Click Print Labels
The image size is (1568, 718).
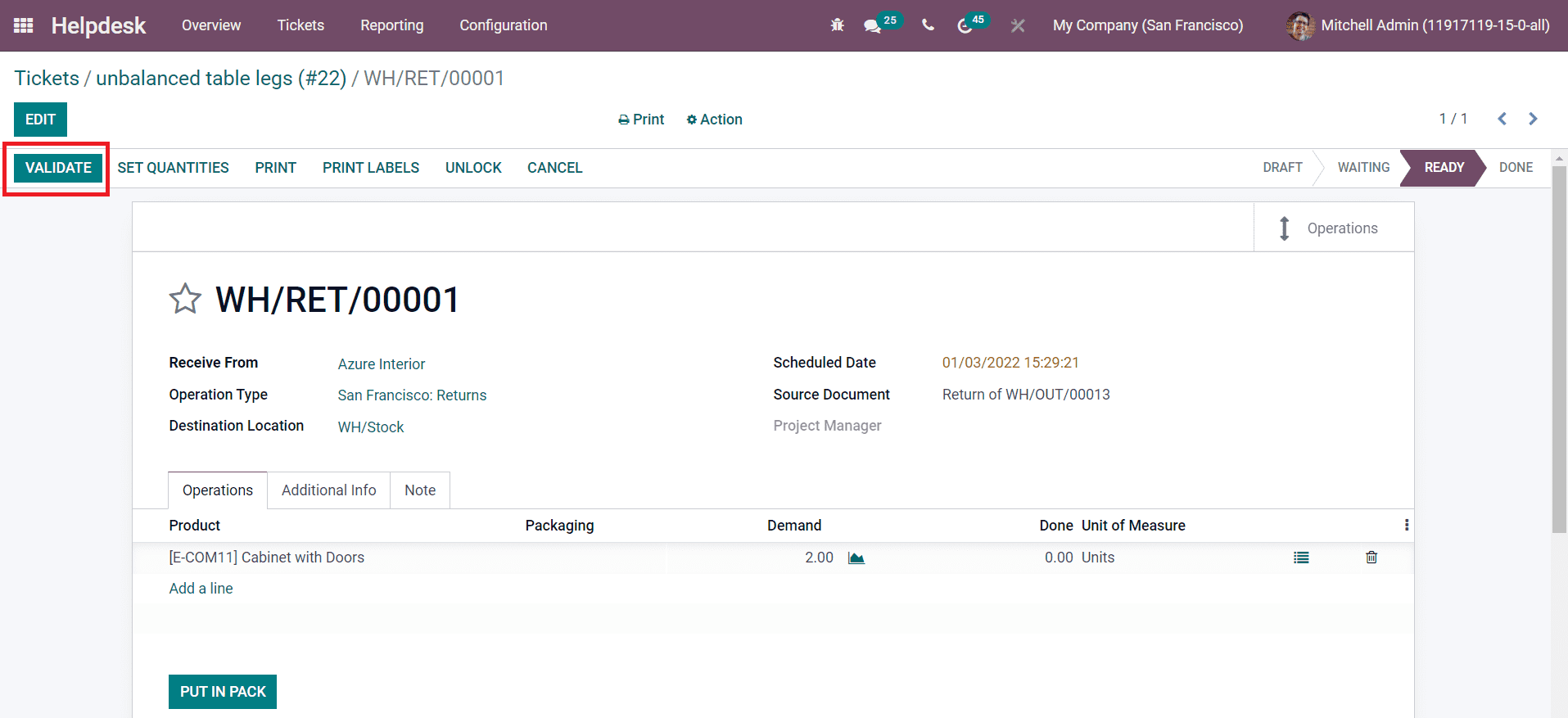(371, 168)
